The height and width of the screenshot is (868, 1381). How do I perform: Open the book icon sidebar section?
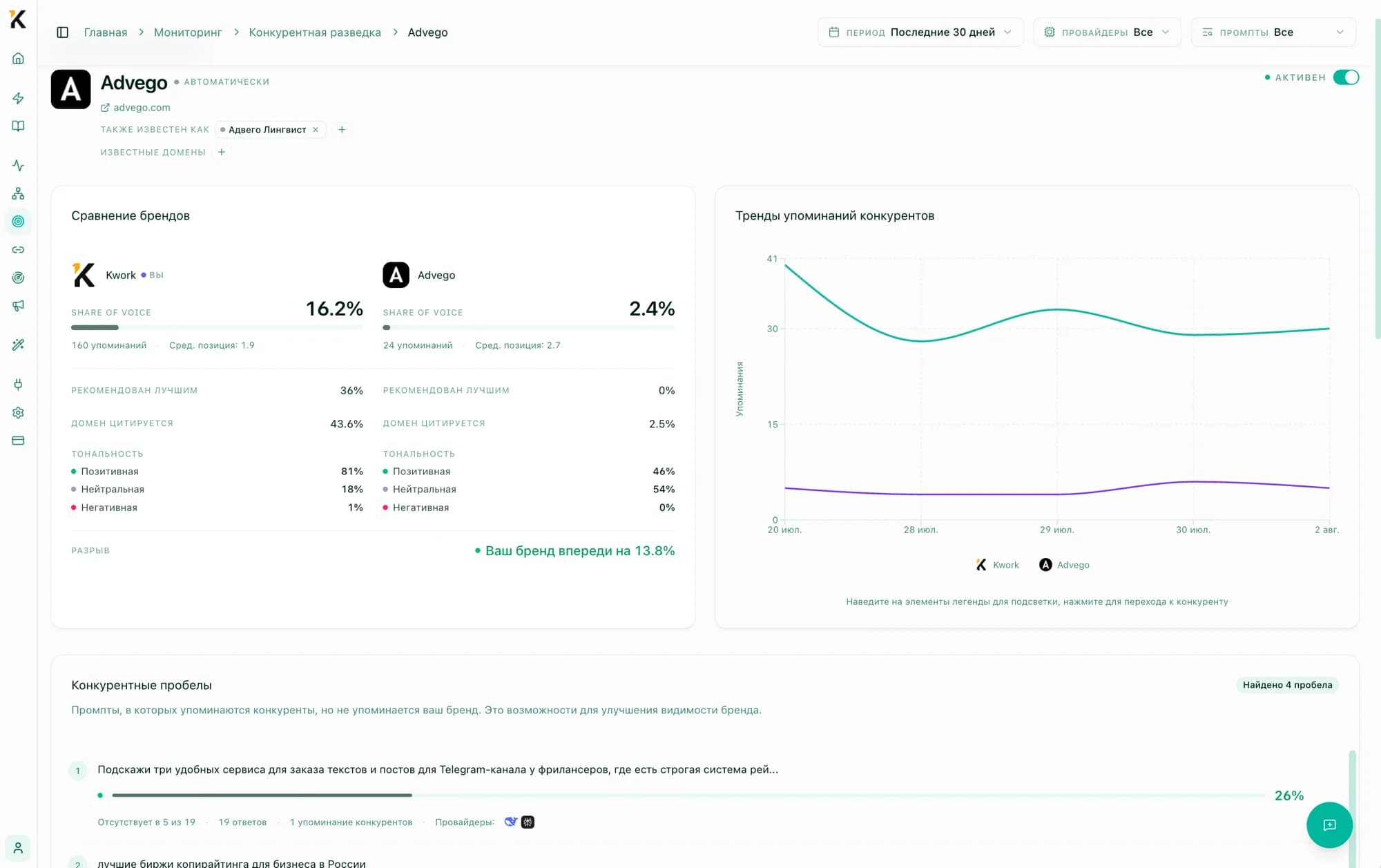point(19,126)
